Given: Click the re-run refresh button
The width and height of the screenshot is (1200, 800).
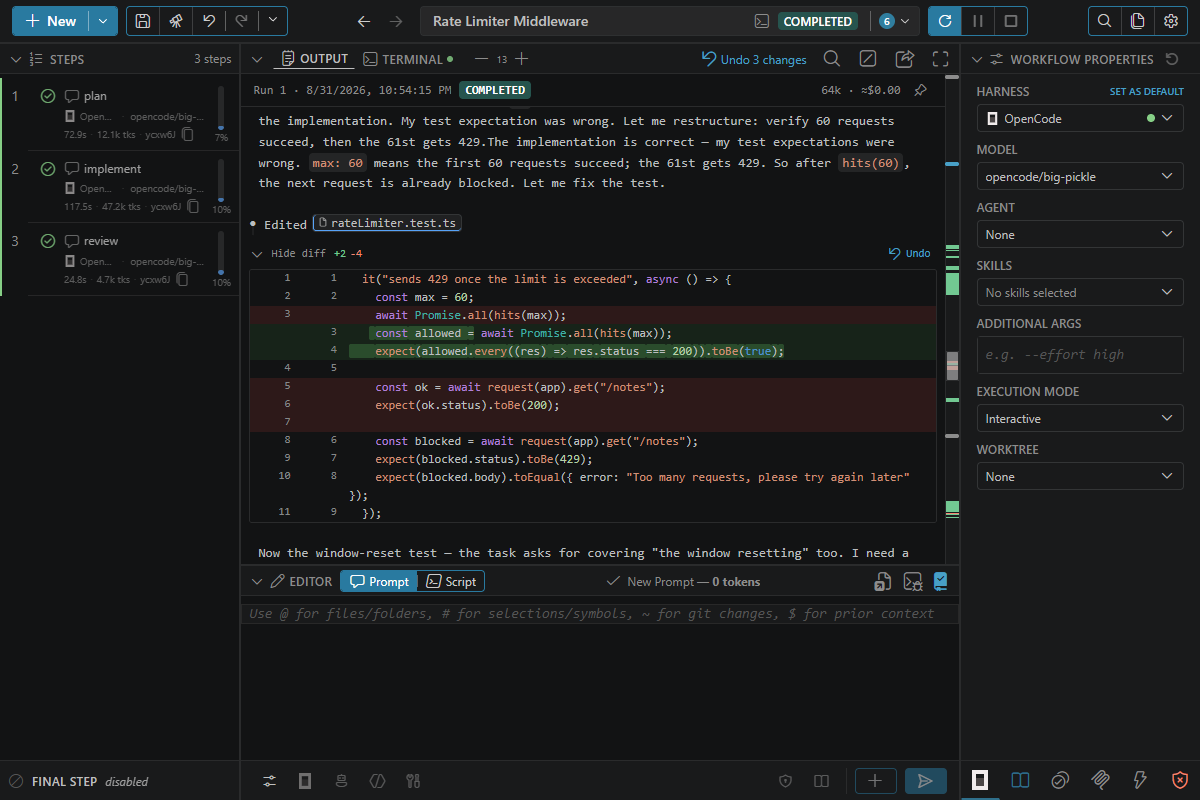Looking at the screenshot, I should [944, 21].
